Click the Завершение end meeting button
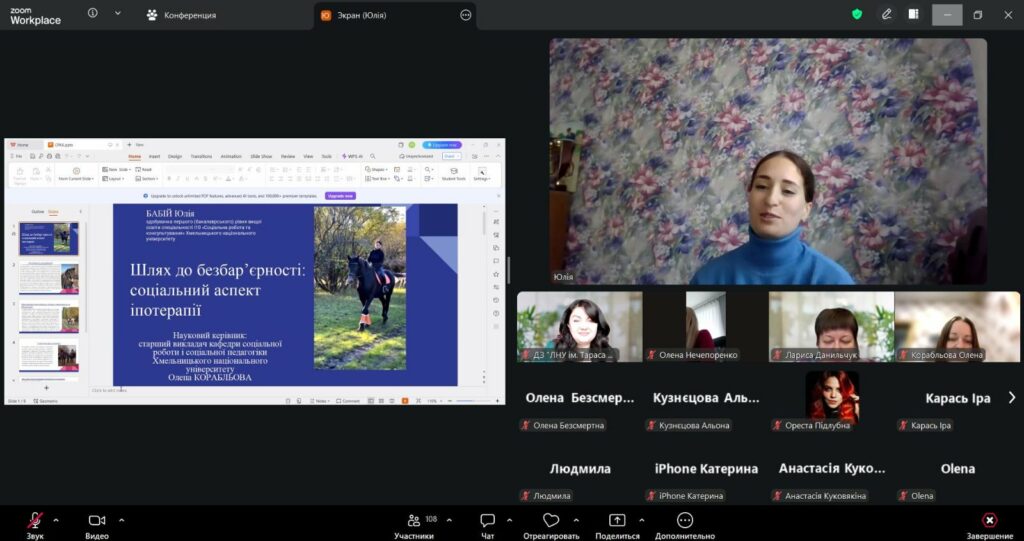 989,526
